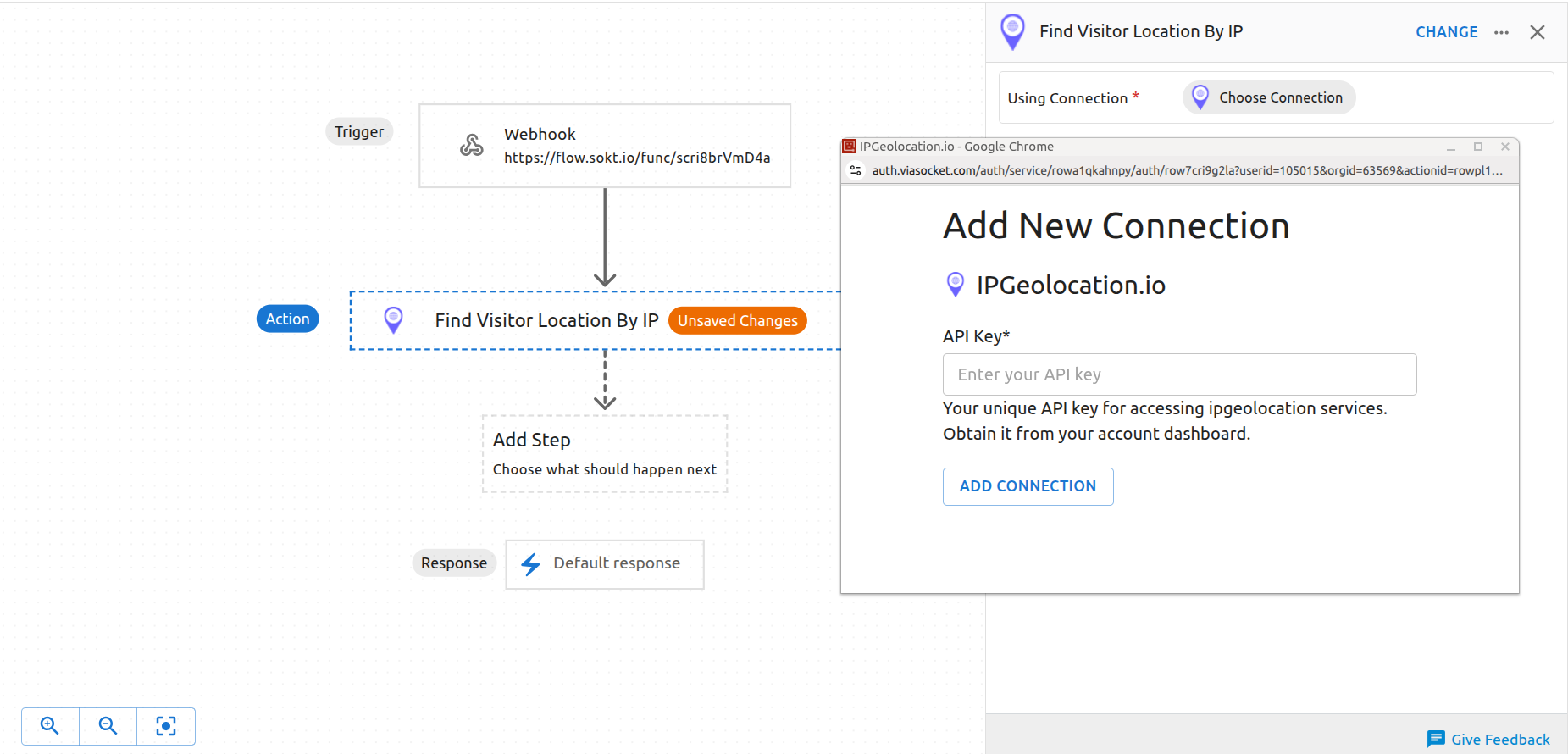1568x754 pixels.
Task: Click the Using Connection label
Action: tap(1067, 98)
